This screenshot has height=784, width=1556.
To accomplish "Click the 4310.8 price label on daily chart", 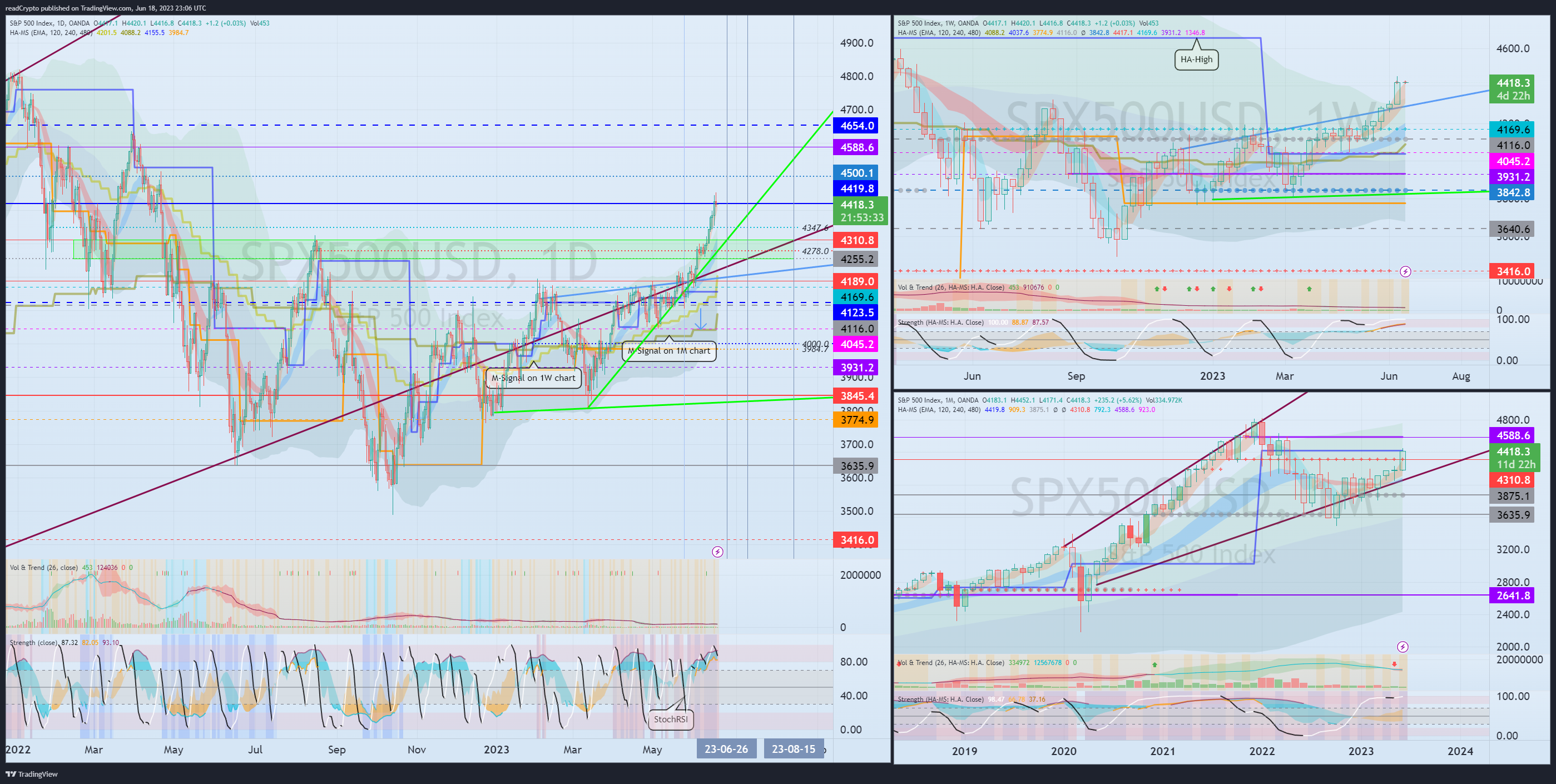I will click(856, 240).
